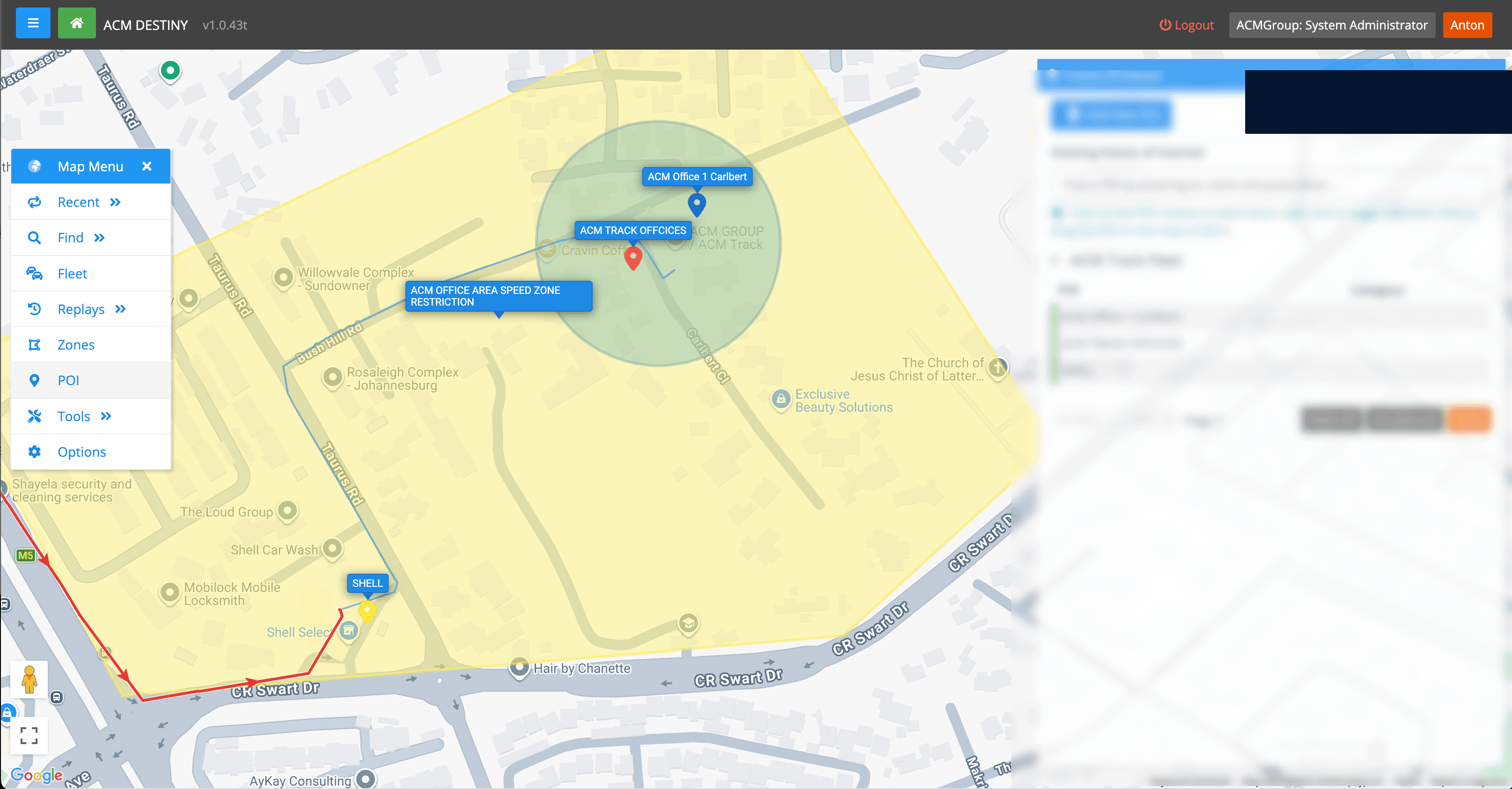
Task: Click the ACM DESTINY title
Action: click(x=146, y=25)
